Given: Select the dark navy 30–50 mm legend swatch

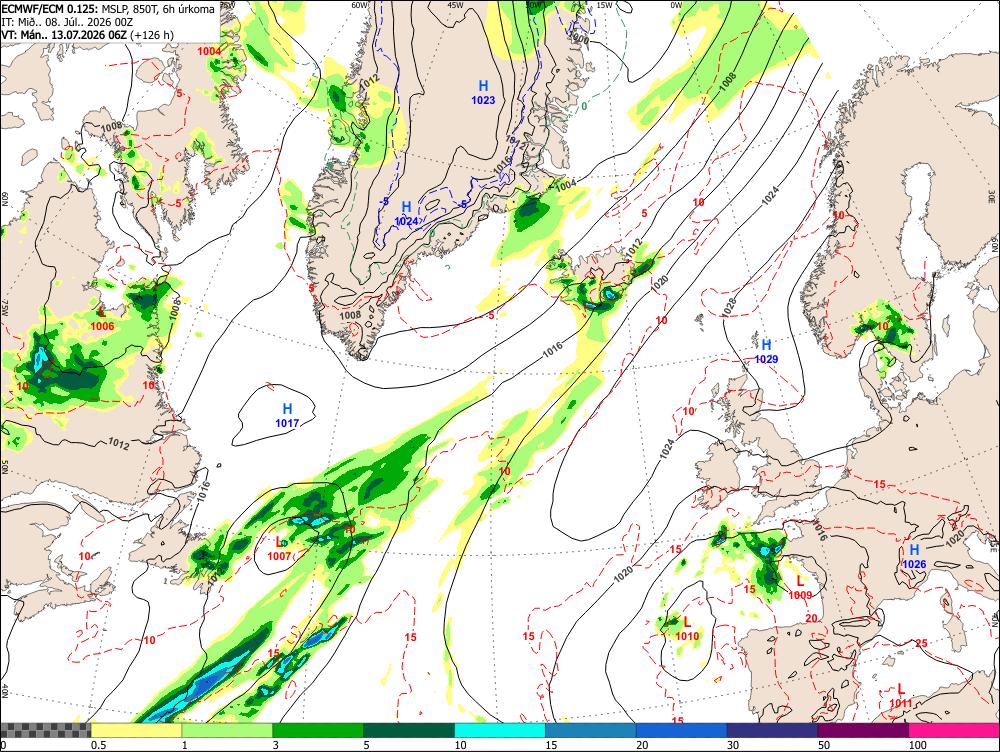Looking at the screenshot, I should (x=772, y=730).
